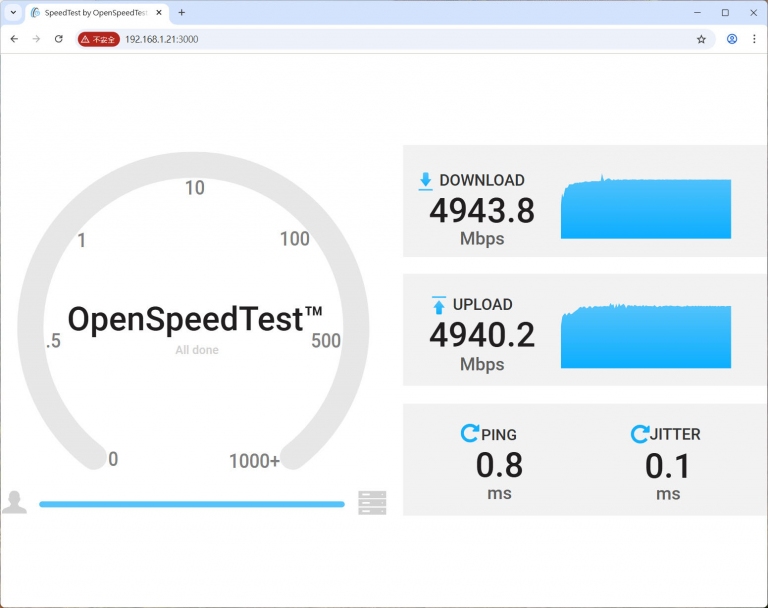Click the user silhouette icon
This screenshot has height=608, width=768.
(14, 502)
